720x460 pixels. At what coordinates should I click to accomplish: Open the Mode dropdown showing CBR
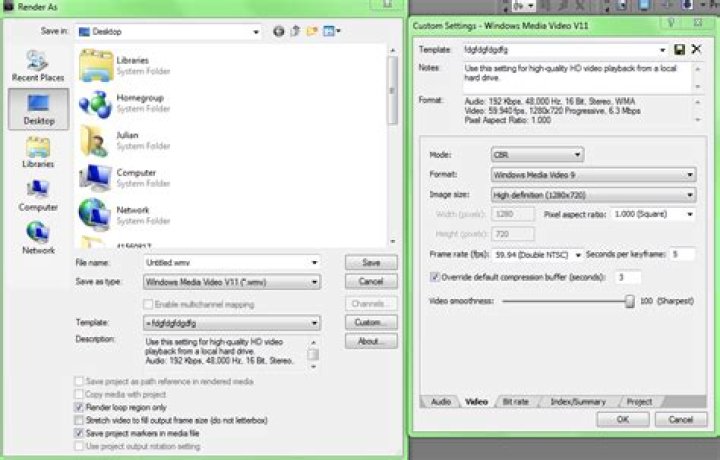click(x=536, y=155)
